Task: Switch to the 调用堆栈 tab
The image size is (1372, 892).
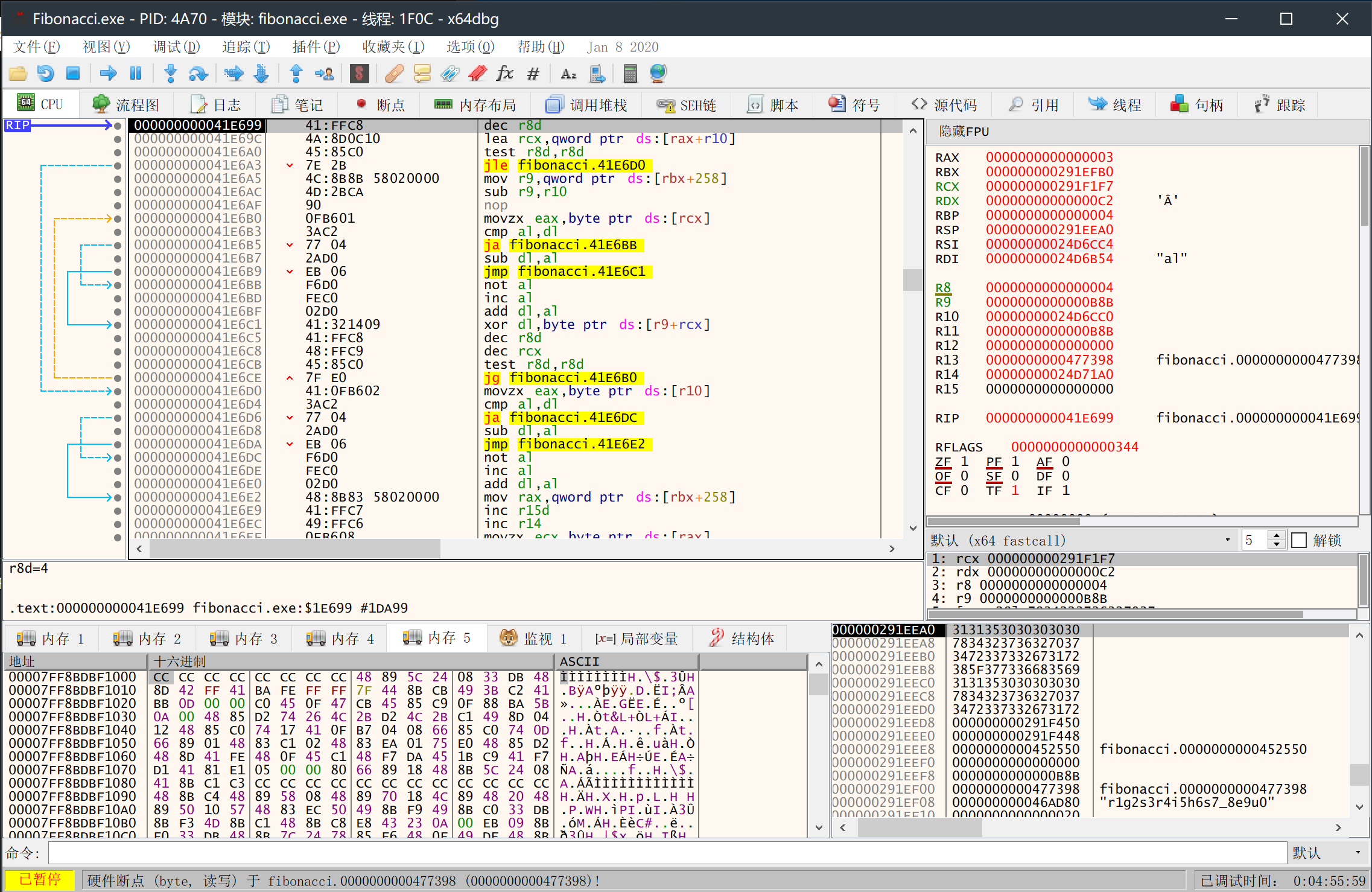Action: click(x=587, y=105)
